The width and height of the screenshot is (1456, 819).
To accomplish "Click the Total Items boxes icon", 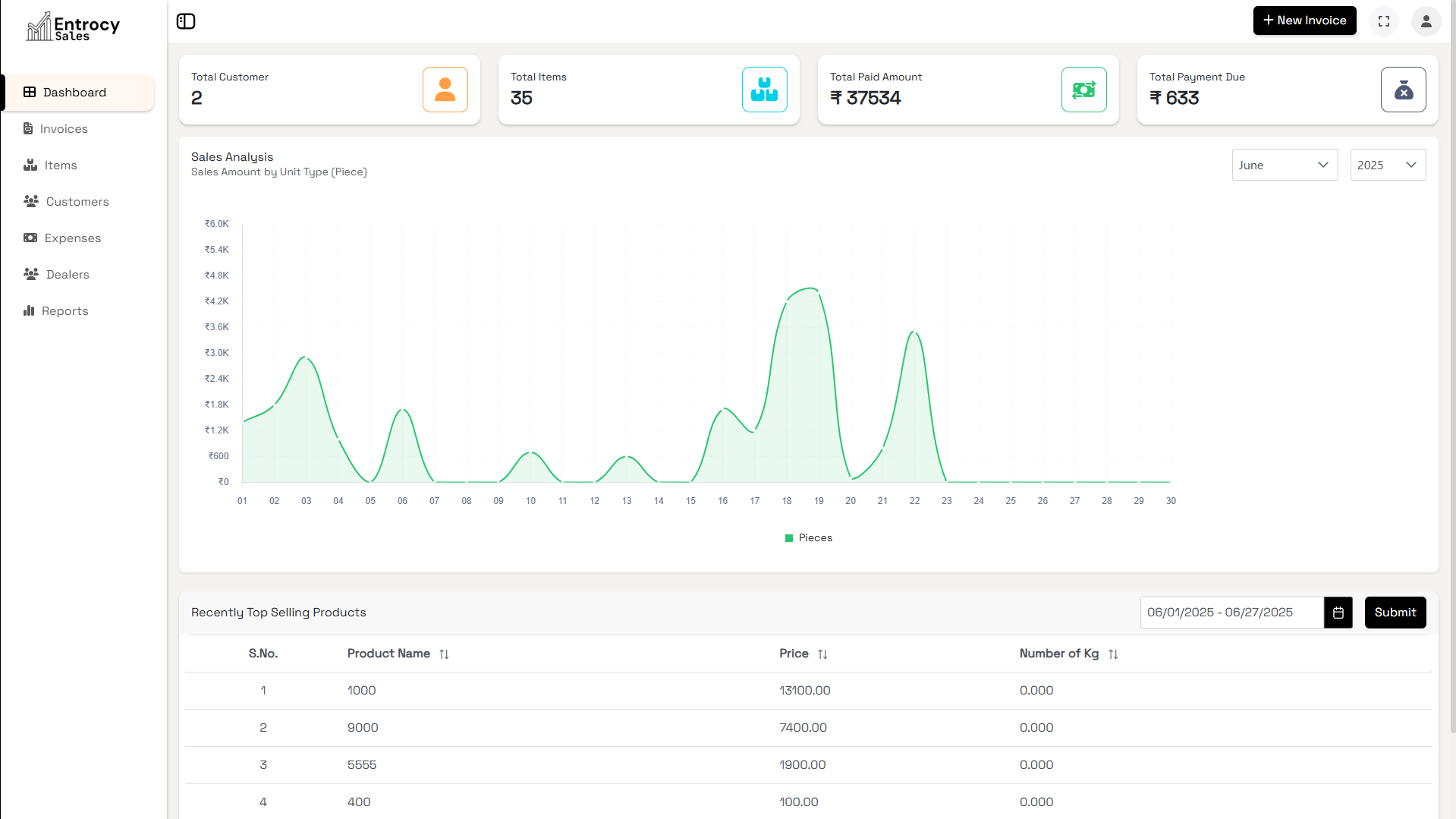I will coord(764,90).
